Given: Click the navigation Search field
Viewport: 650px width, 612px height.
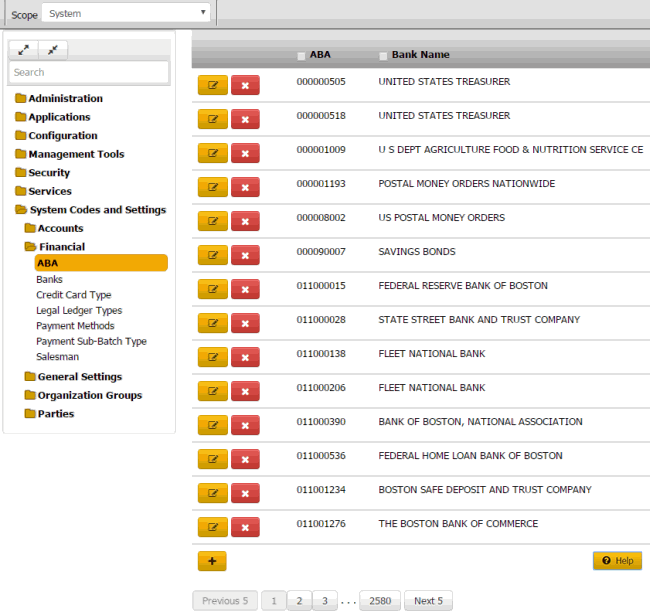Looking at the screenshot, I should 89,72.
